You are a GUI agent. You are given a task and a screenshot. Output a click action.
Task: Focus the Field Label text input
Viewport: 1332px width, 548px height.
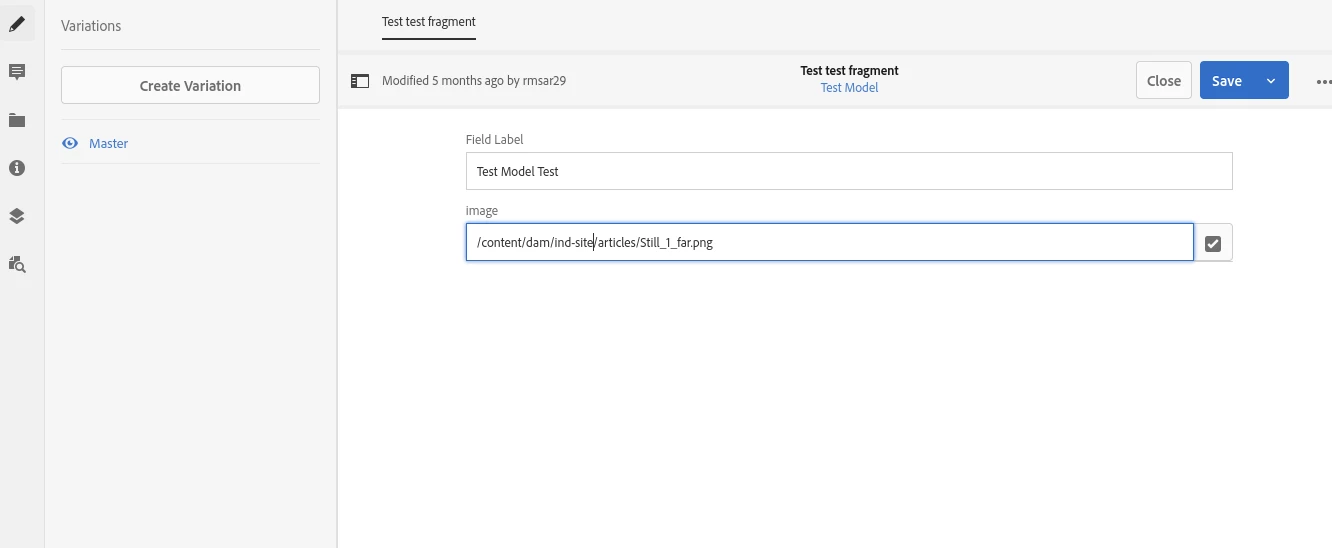pyautogui.click(x=849, y=171)
